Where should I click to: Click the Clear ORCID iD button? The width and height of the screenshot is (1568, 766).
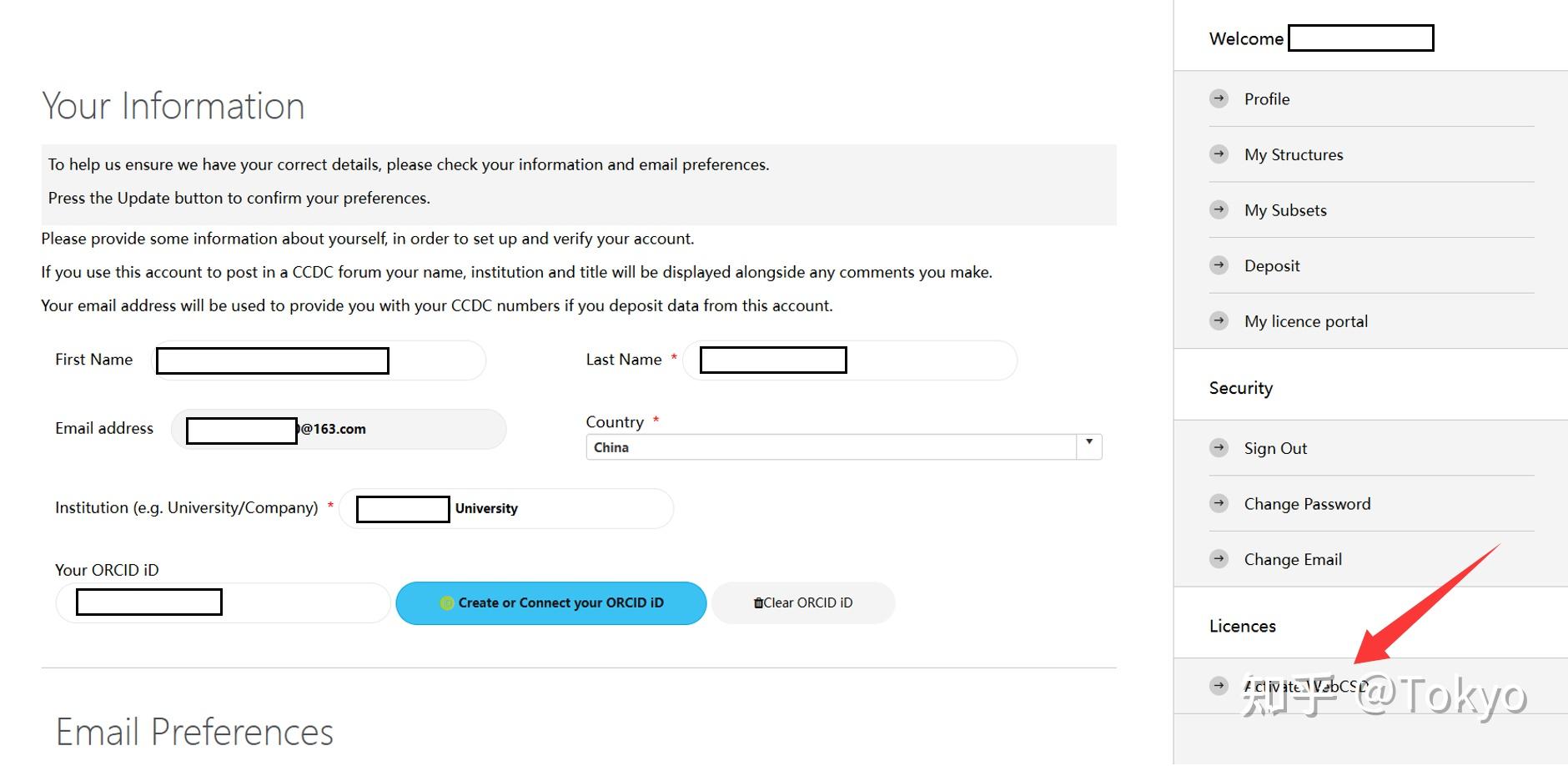[x=803, y=602]
